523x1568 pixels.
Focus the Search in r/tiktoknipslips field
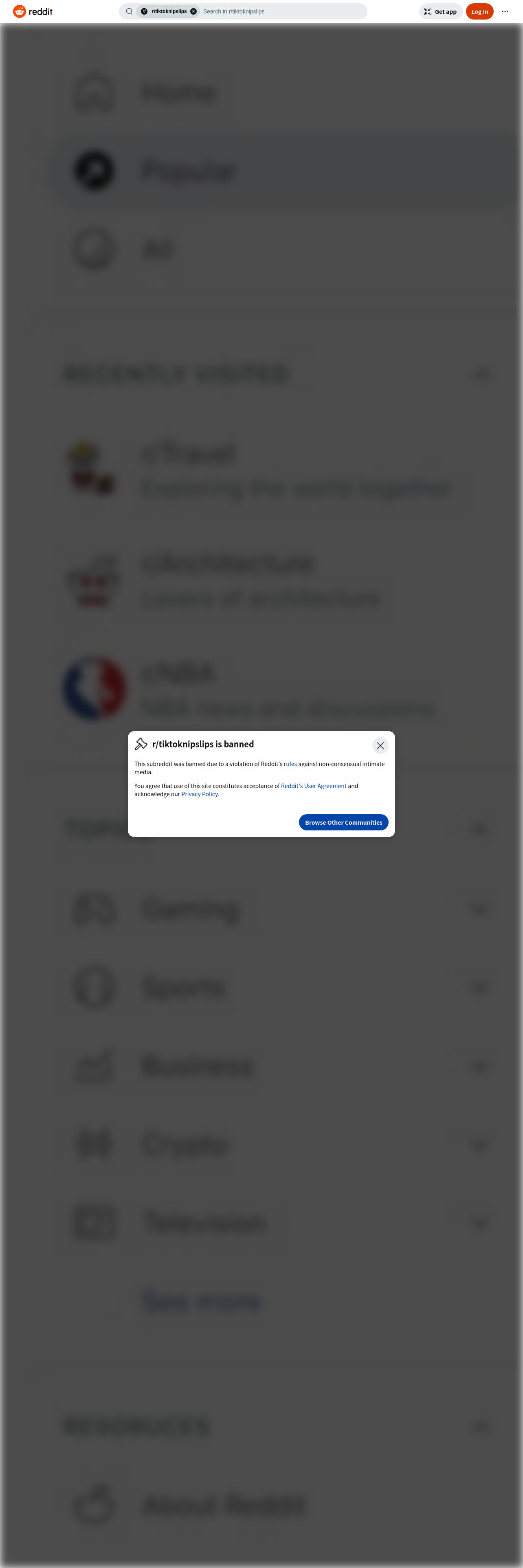283,11
